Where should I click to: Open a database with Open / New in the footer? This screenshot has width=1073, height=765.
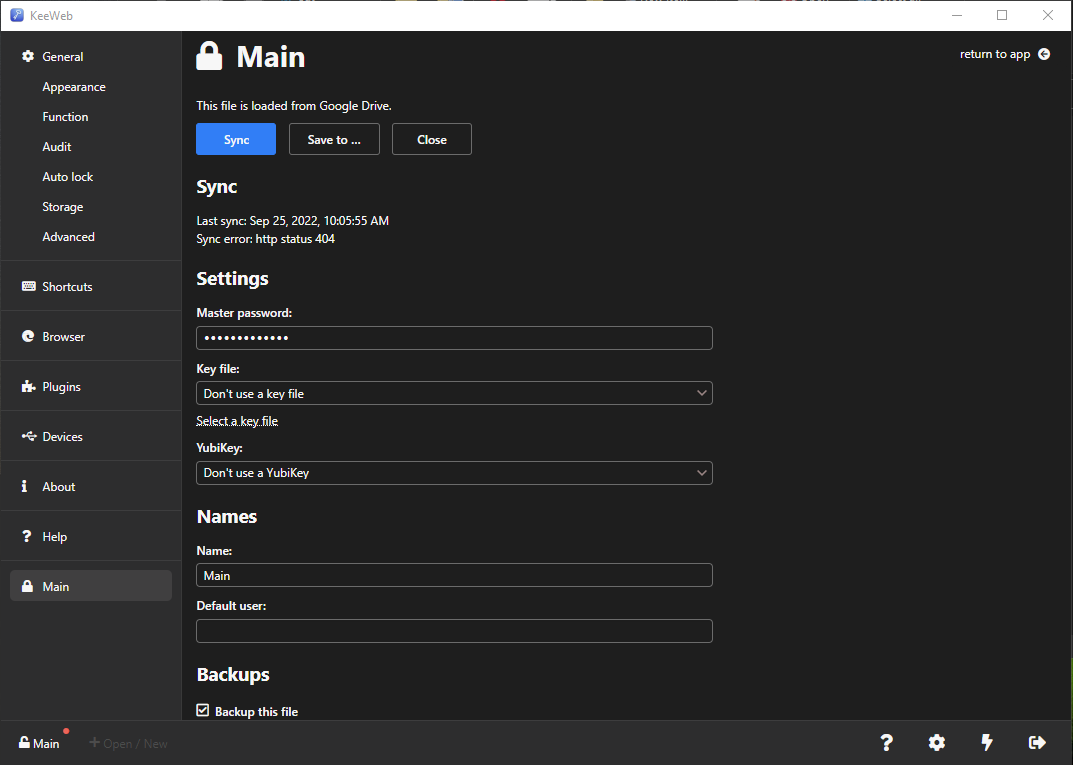tap(128, 743)
